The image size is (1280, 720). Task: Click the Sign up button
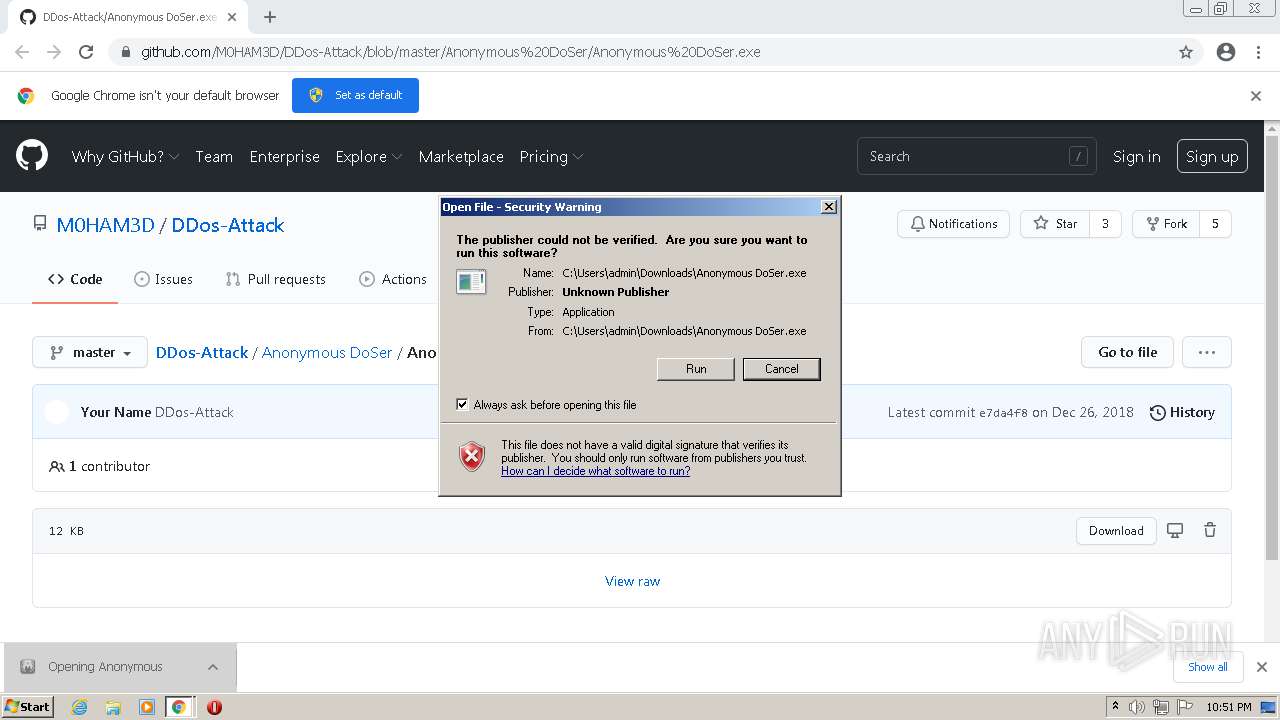pos(1212,156)
